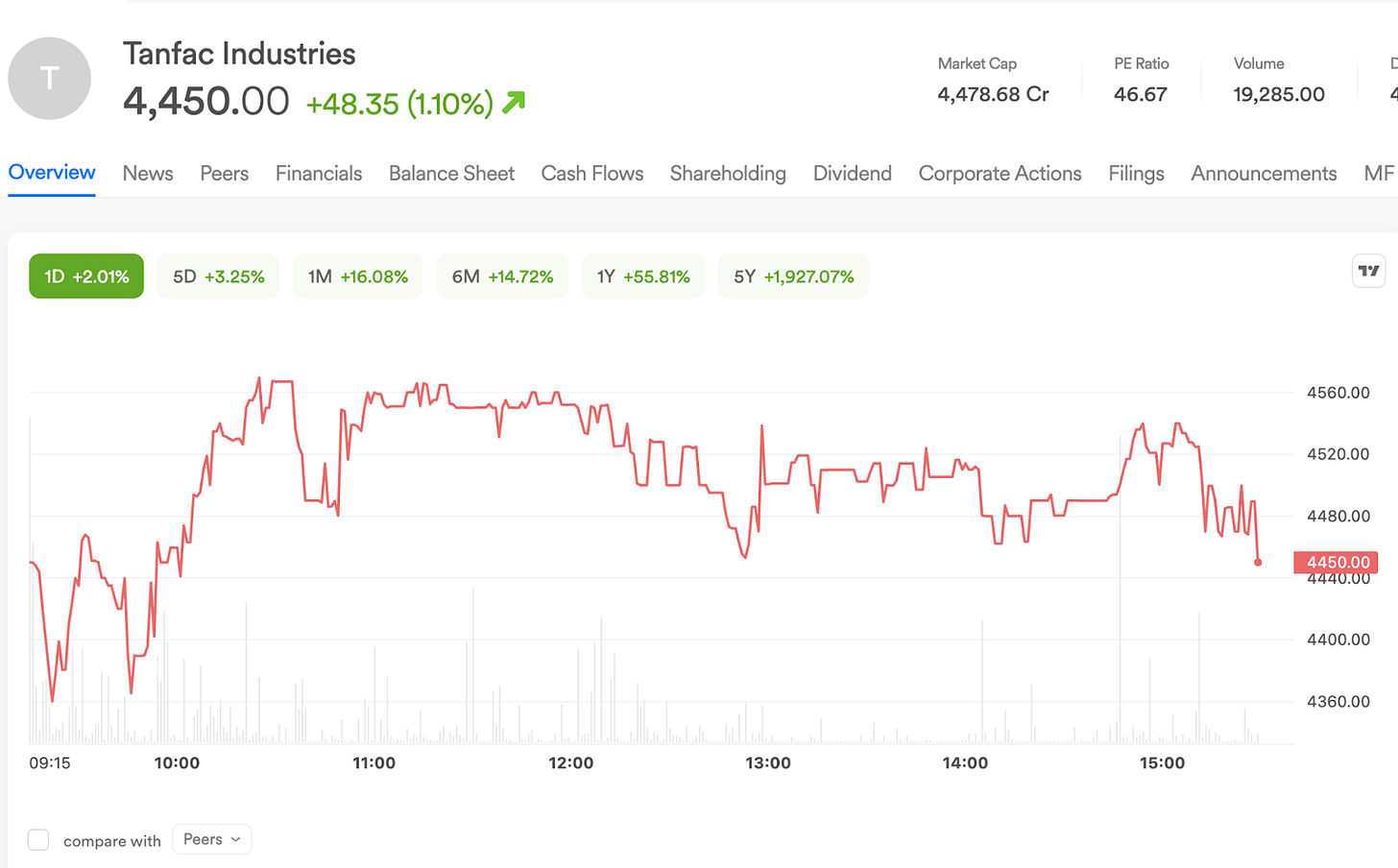The image size is (1398, 868).
Task: Click the 09:15 time label
Action: [x=50, y=763]
